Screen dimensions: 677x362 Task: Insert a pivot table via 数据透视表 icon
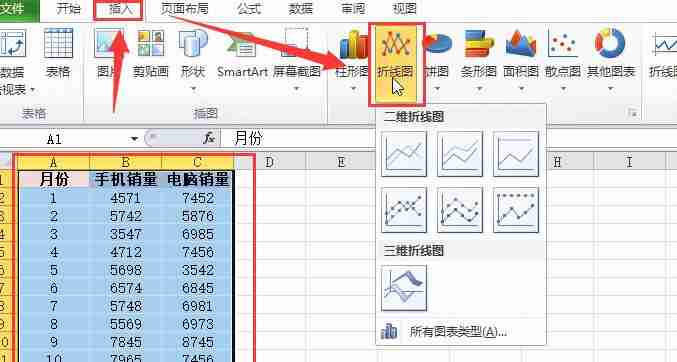13,43
